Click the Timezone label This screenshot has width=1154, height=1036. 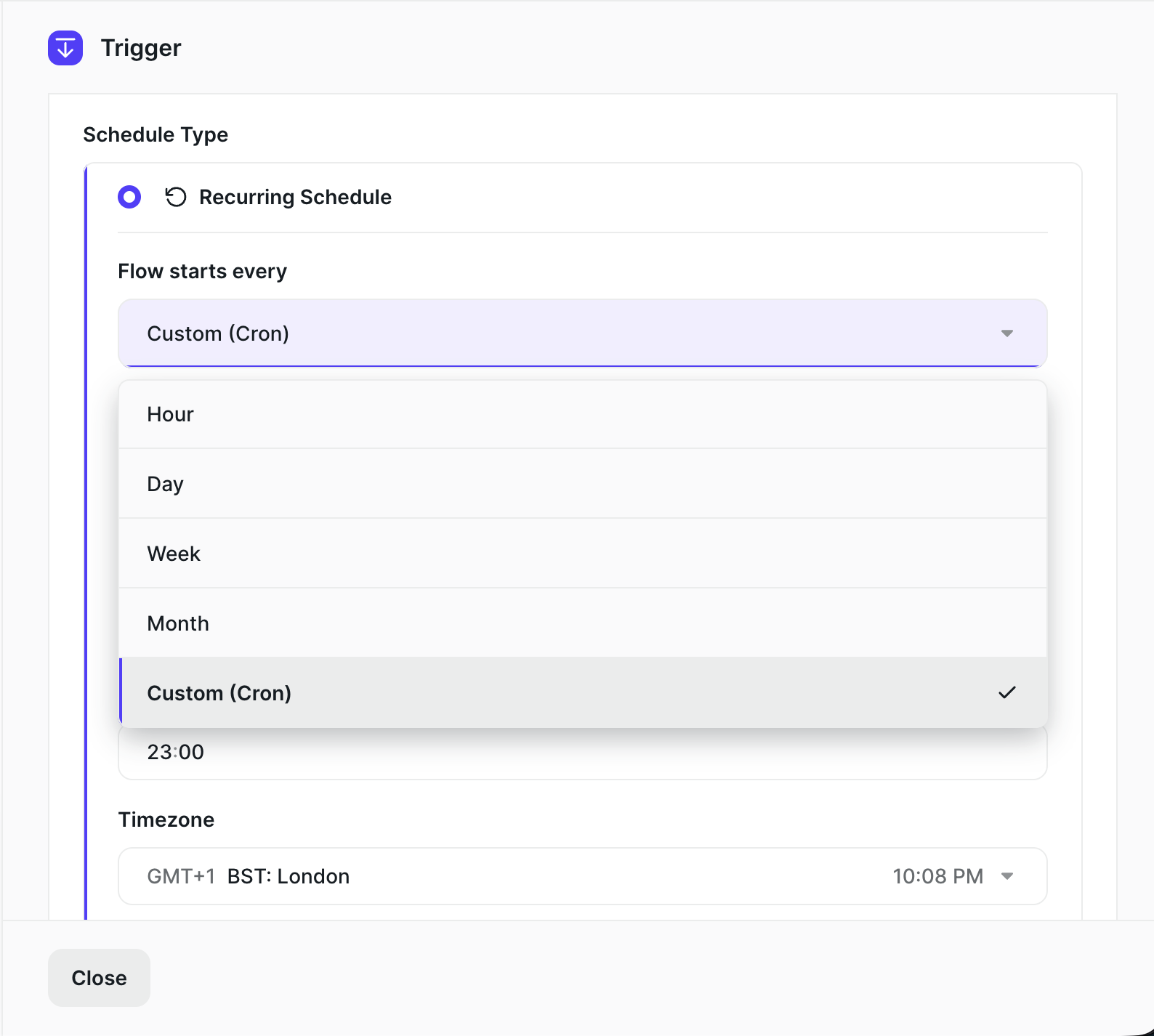(x=166, y=820)
